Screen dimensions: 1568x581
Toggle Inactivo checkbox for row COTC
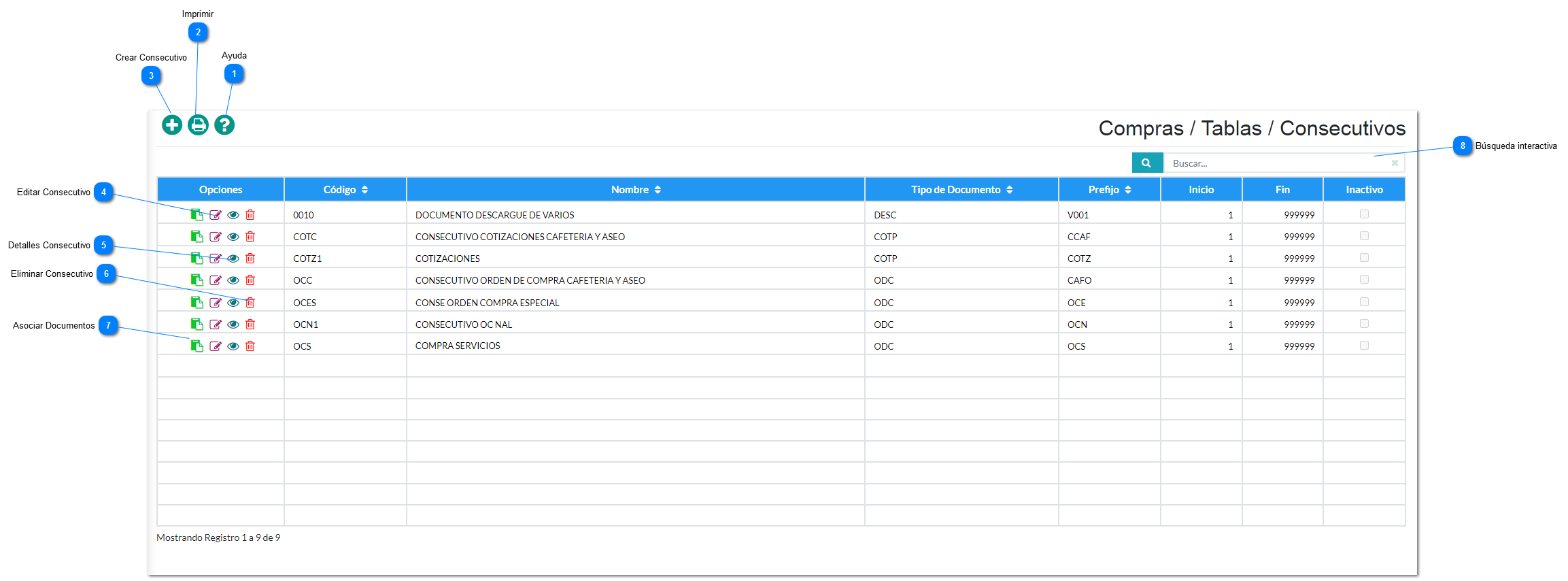[1364, 236]
